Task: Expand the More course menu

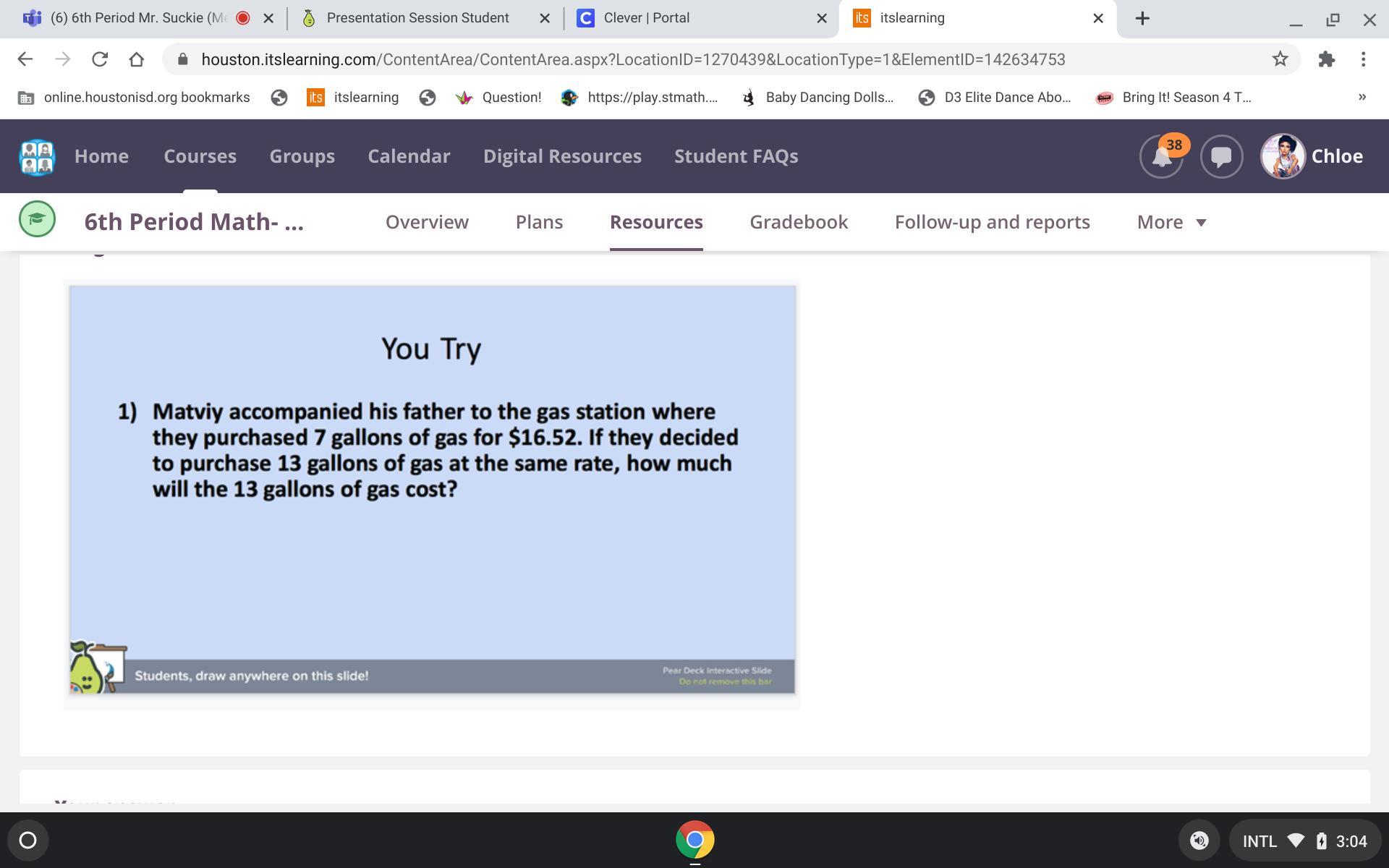Action: [1170, 222]
